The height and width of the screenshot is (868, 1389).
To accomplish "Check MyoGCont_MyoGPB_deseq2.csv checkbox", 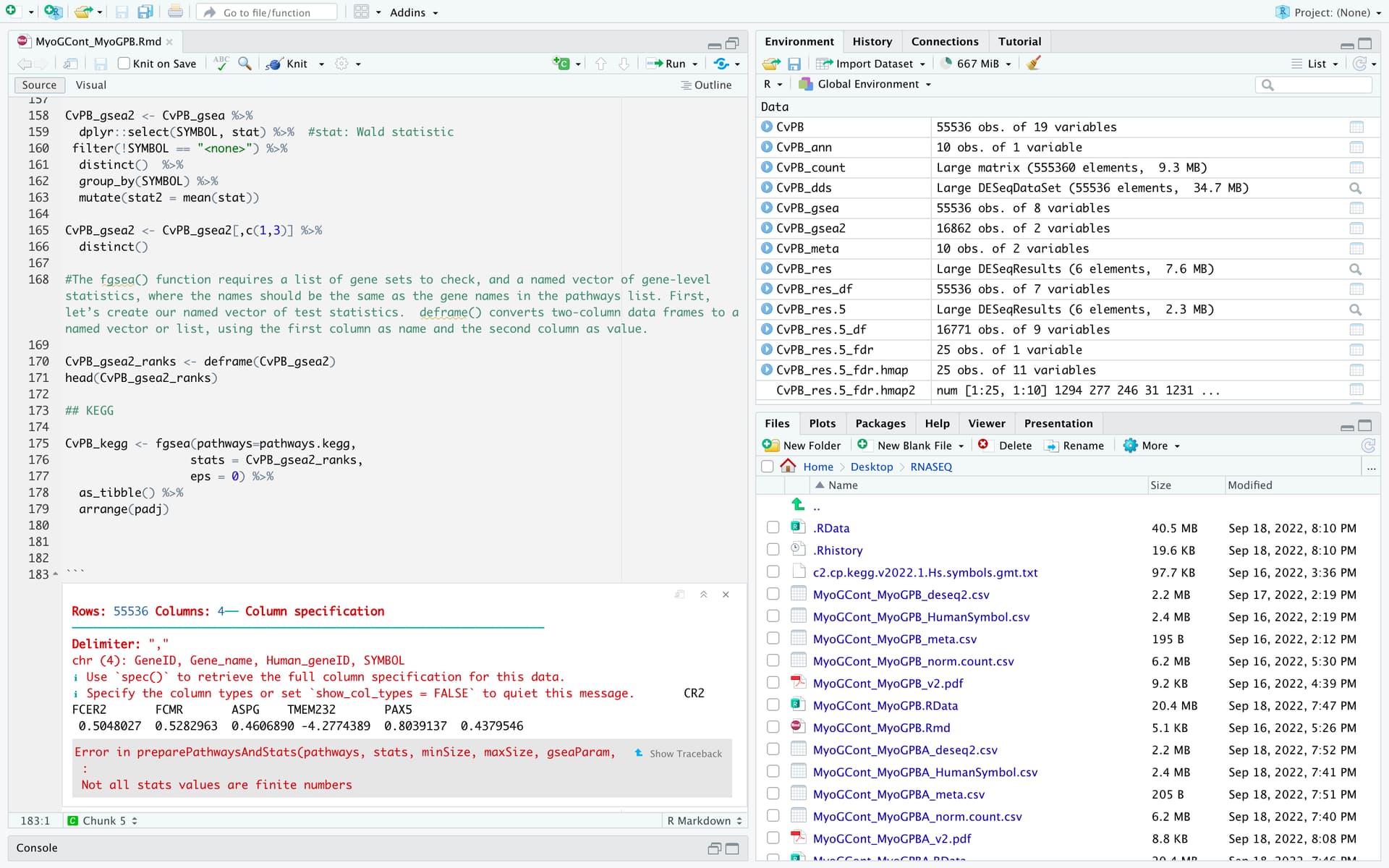I will [773, 594].
